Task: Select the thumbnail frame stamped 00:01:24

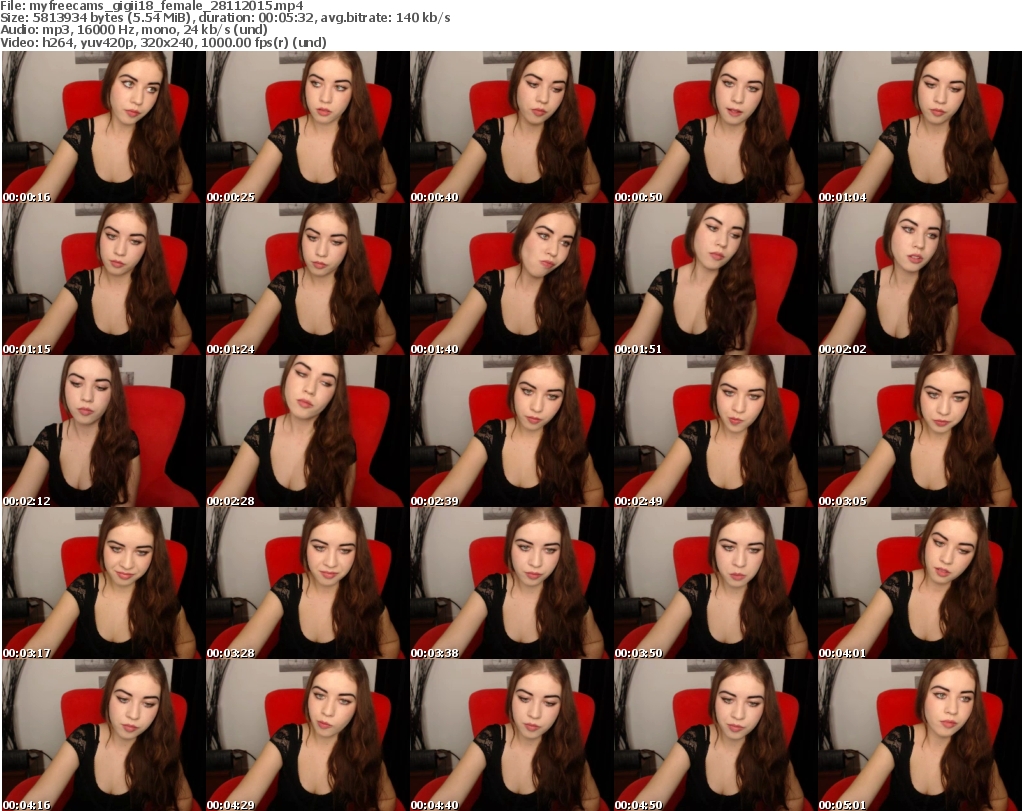Action: 308,279
